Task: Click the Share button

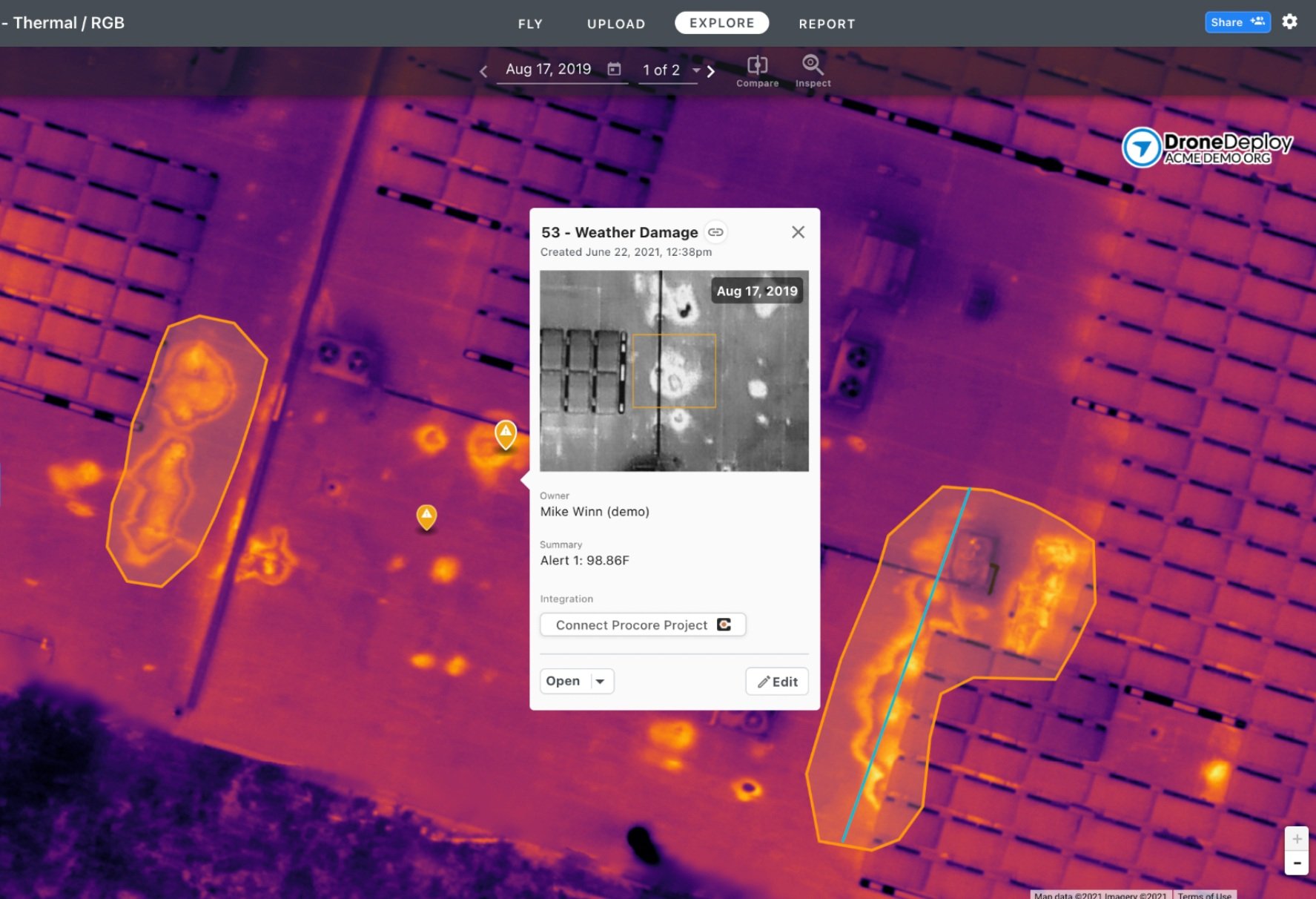Action: (1237, 22)
